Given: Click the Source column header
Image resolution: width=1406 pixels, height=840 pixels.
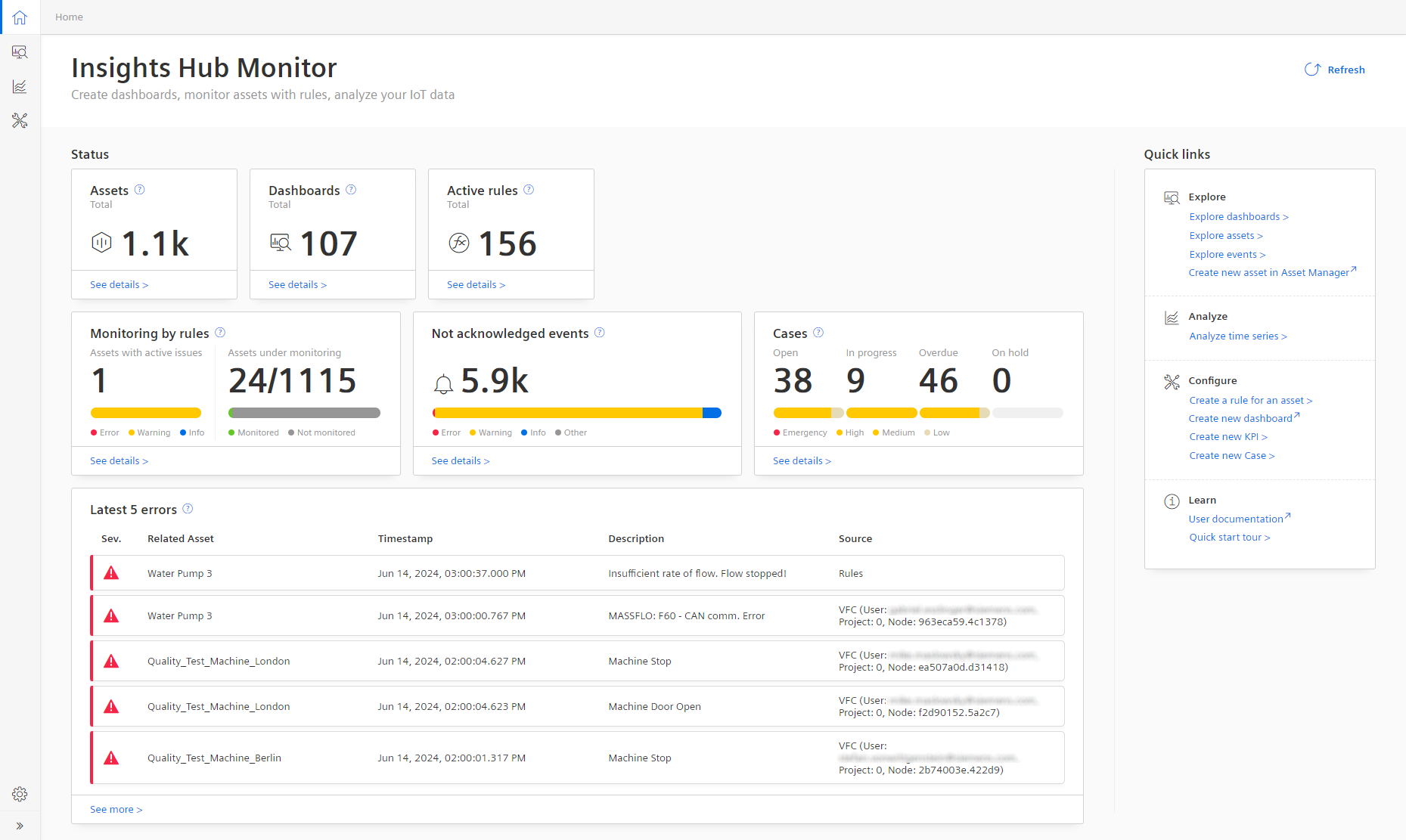Looking at the screenshot, I should 855,539.
